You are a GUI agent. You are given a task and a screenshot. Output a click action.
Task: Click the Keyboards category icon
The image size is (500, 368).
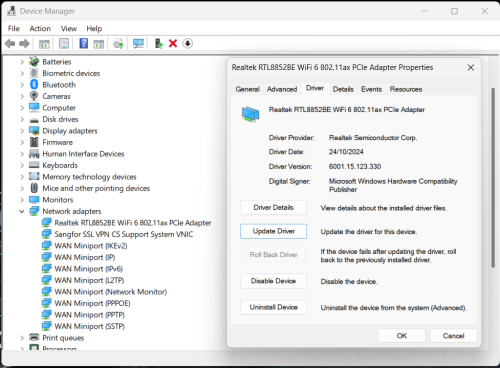[34, 165]
